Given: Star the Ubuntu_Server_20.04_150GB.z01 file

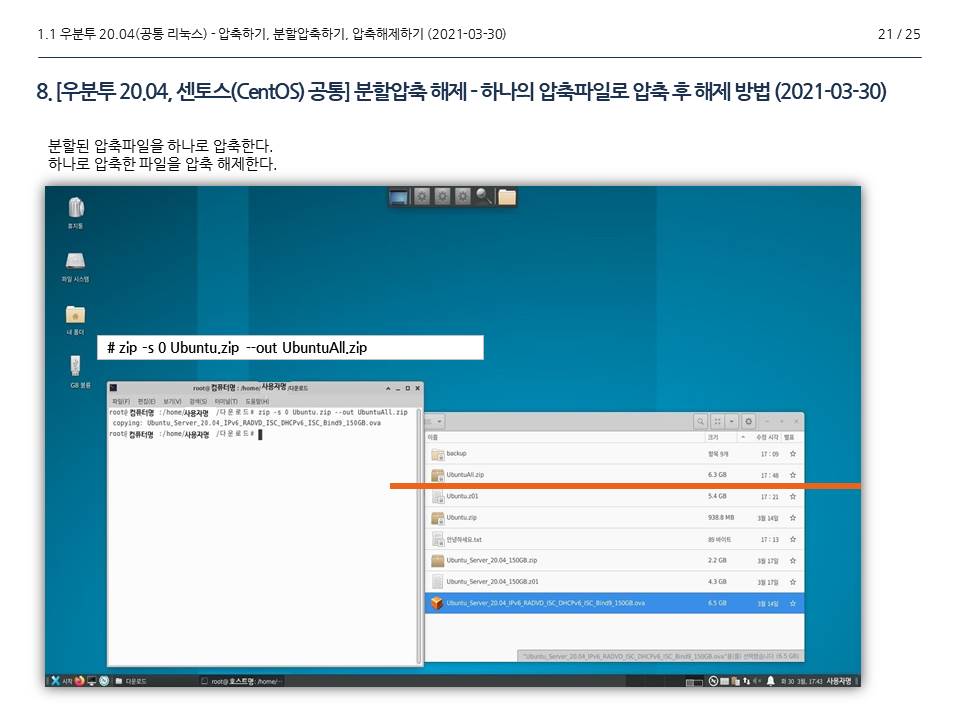Looking at the screenshot, I should (x=793, y=582).
